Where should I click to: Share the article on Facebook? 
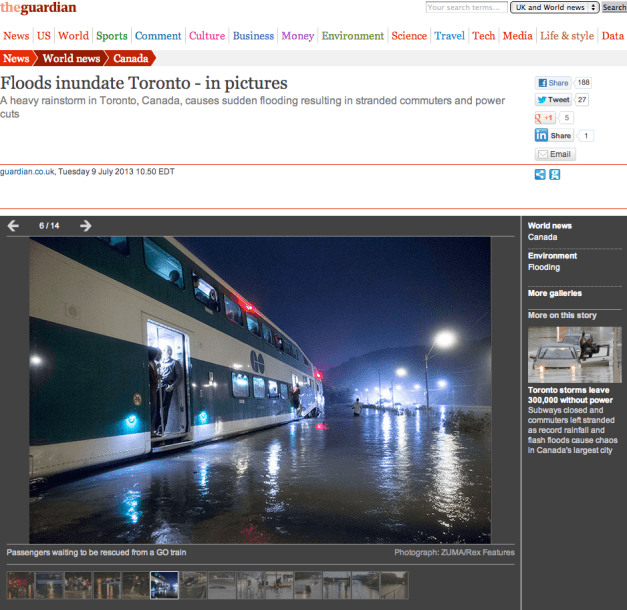[x=552, y=83]
